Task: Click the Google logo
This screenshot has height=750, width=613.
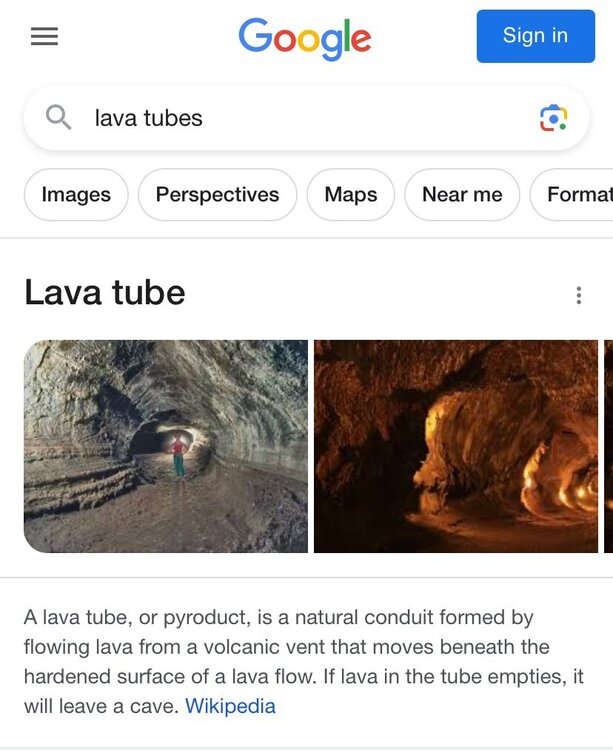Action: tap(305, 39)
